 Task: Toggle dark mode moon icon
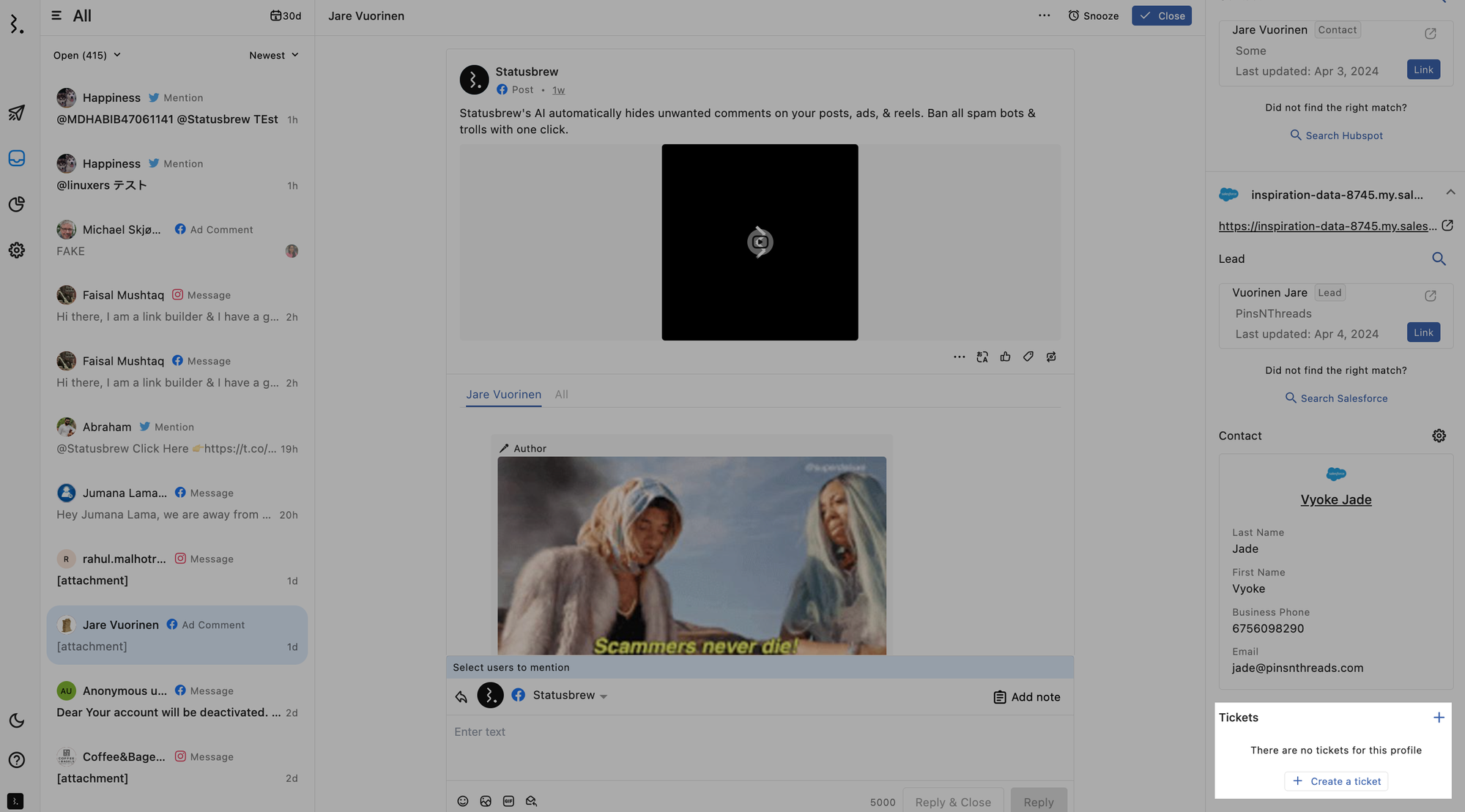17,720
